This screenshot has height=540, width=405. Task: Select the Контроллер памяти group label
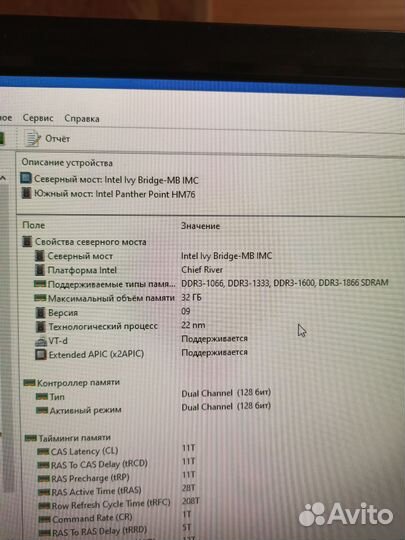pos(78,382)
